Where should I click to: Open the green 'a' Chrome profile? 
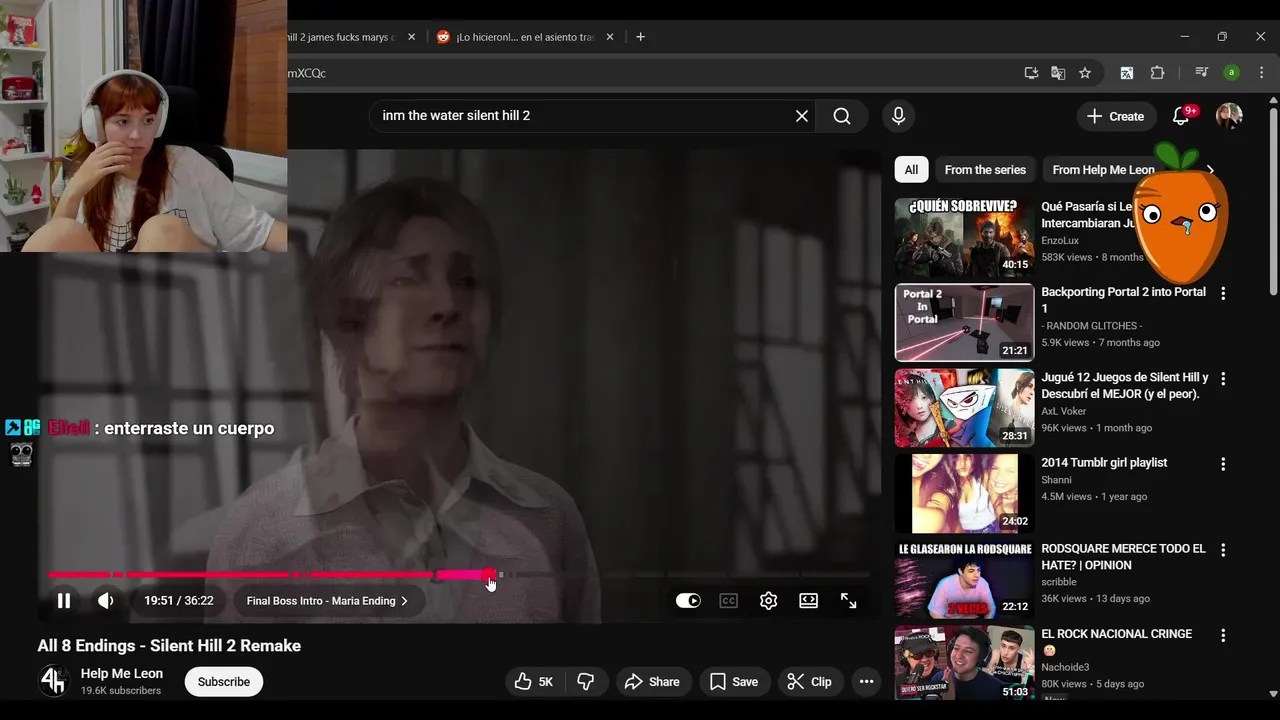click(x=1232, y=73)
